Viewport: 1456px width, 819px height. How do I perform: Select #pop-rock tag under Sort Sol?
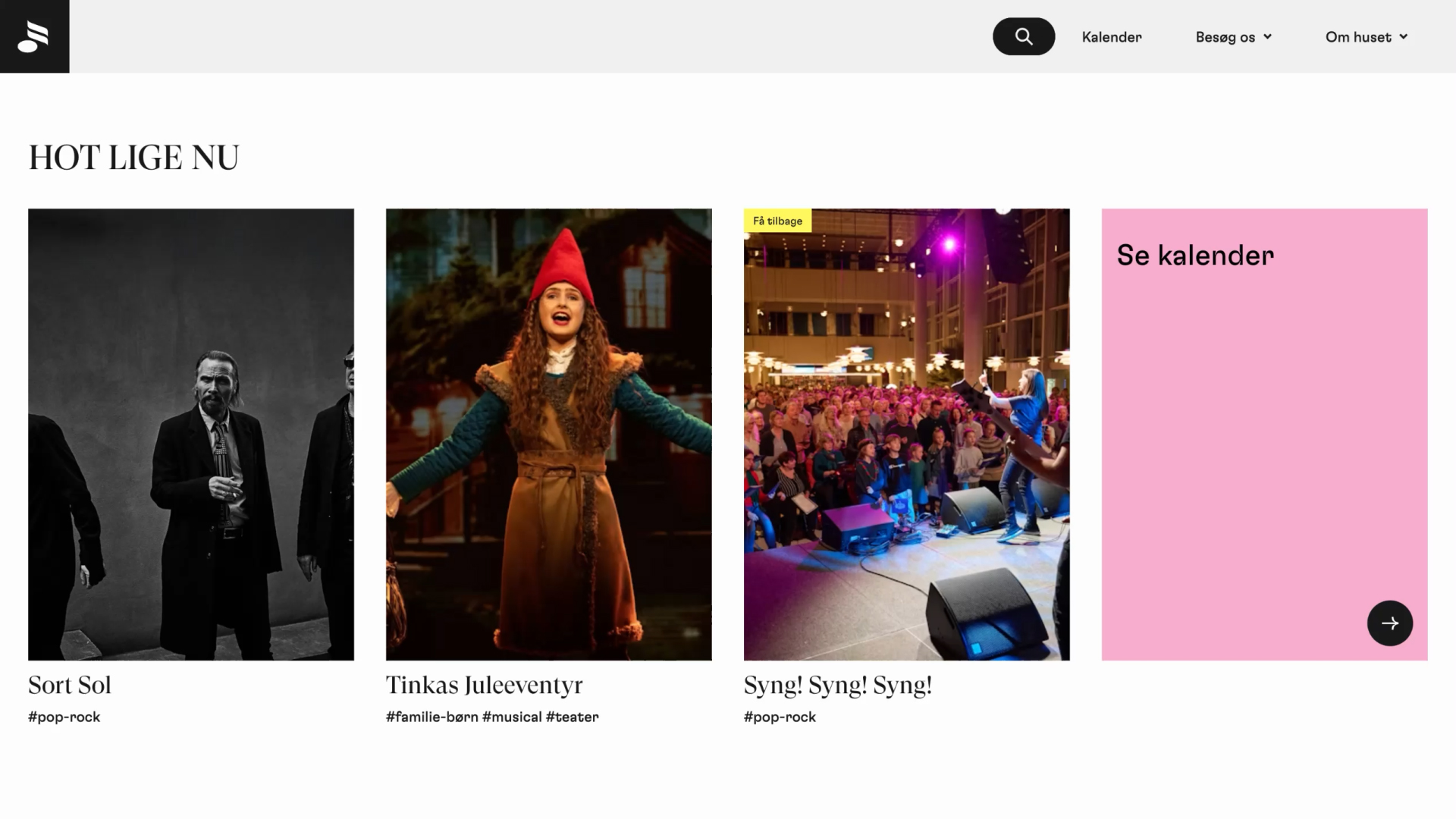coord(64,717)
